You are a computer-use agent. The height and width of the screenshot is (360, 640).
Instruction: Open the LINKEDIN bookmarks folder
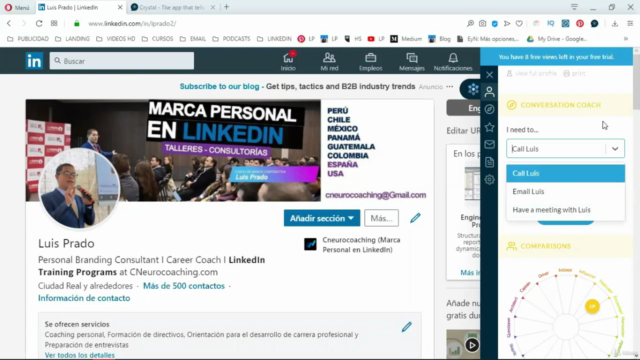pos(275,39)
